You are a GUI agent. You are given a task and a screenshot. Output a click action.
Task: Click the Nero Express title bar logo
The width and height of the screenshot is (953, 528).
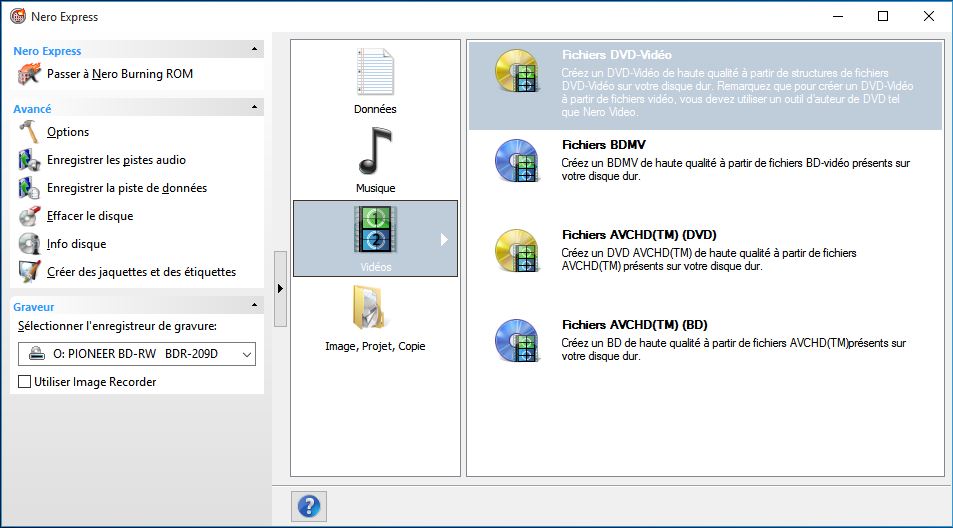pos(18,16)
